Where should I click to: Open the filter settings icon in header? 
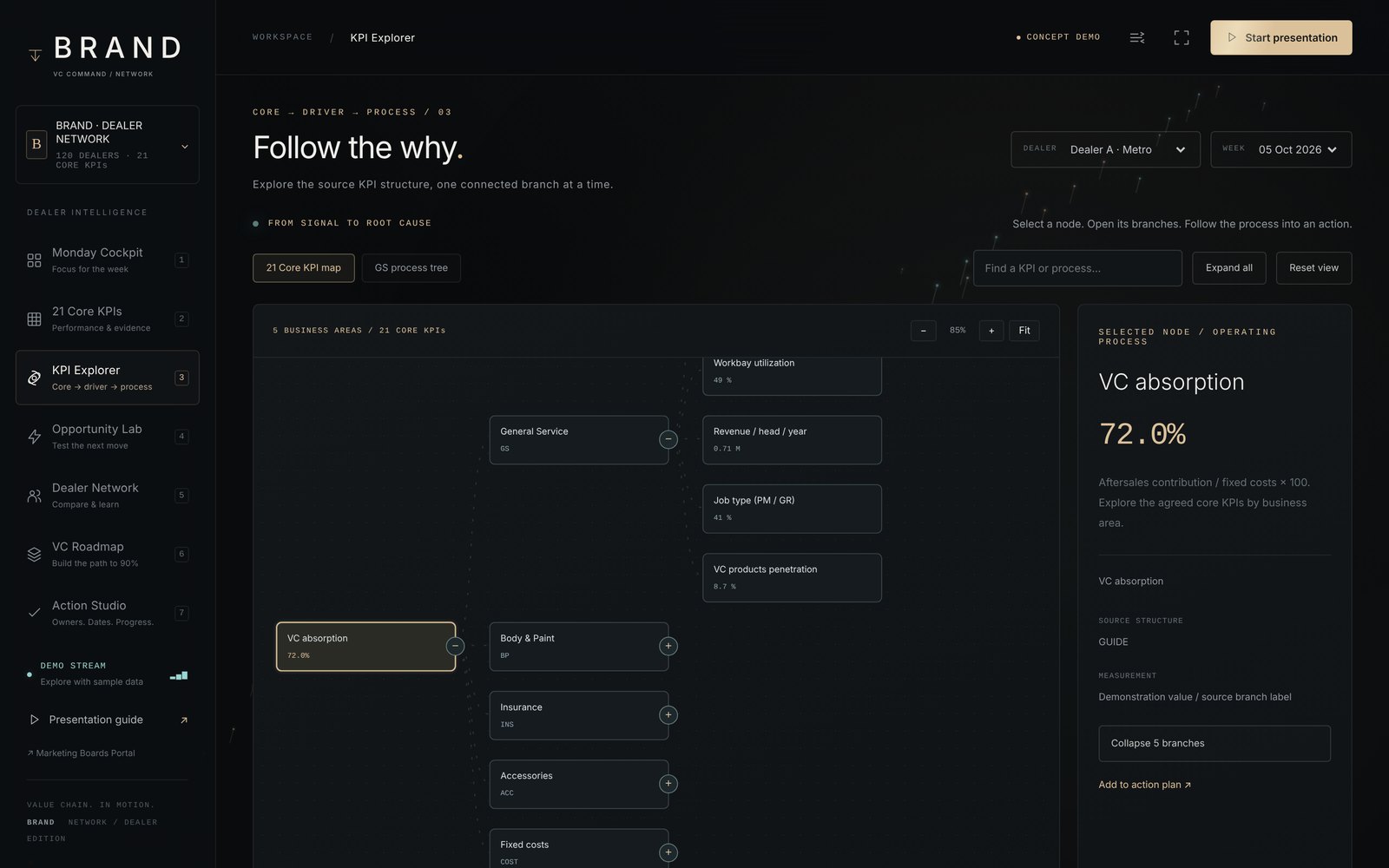coord(1137,37)
